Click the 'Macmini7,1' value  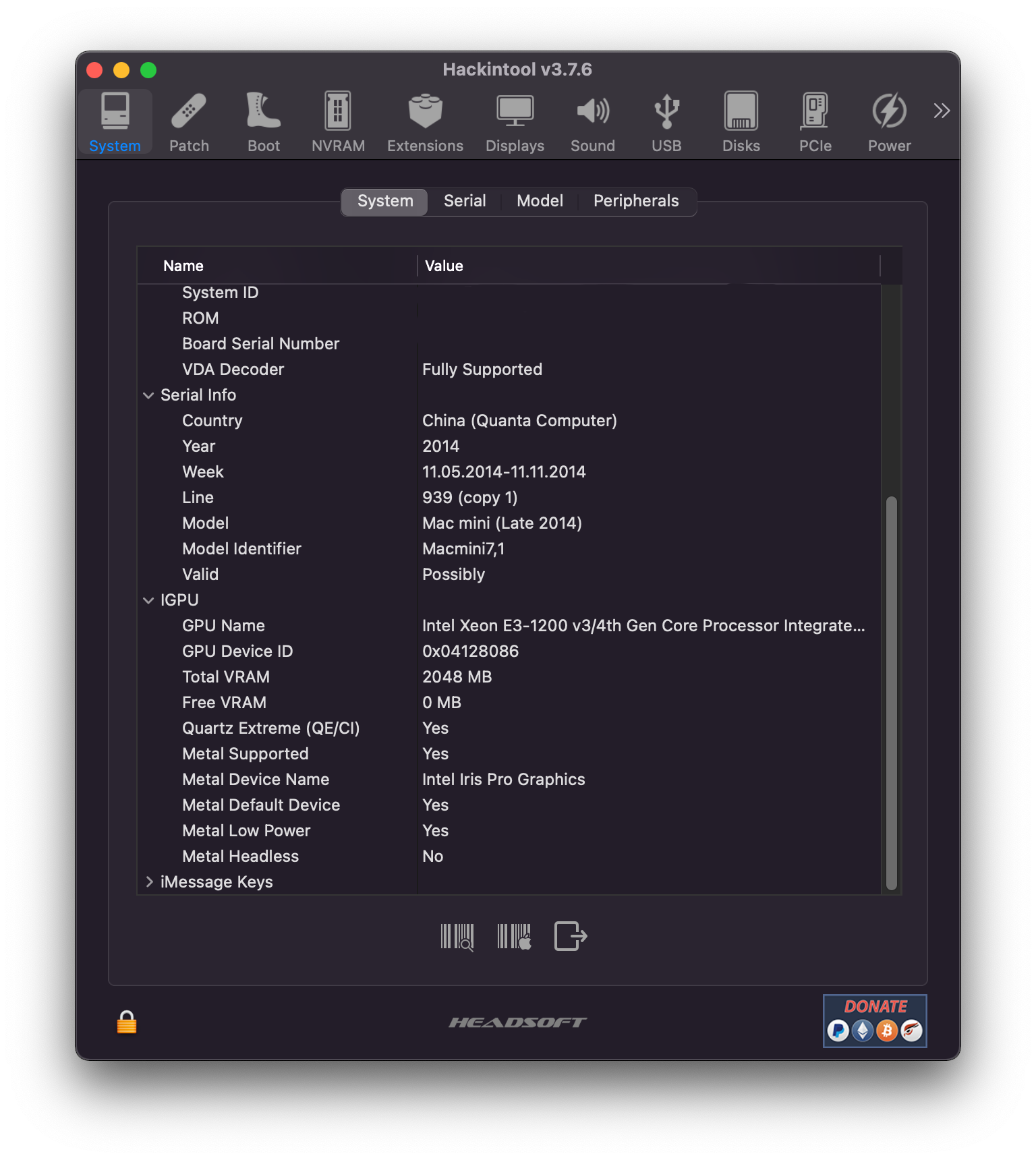click(463, 549)
